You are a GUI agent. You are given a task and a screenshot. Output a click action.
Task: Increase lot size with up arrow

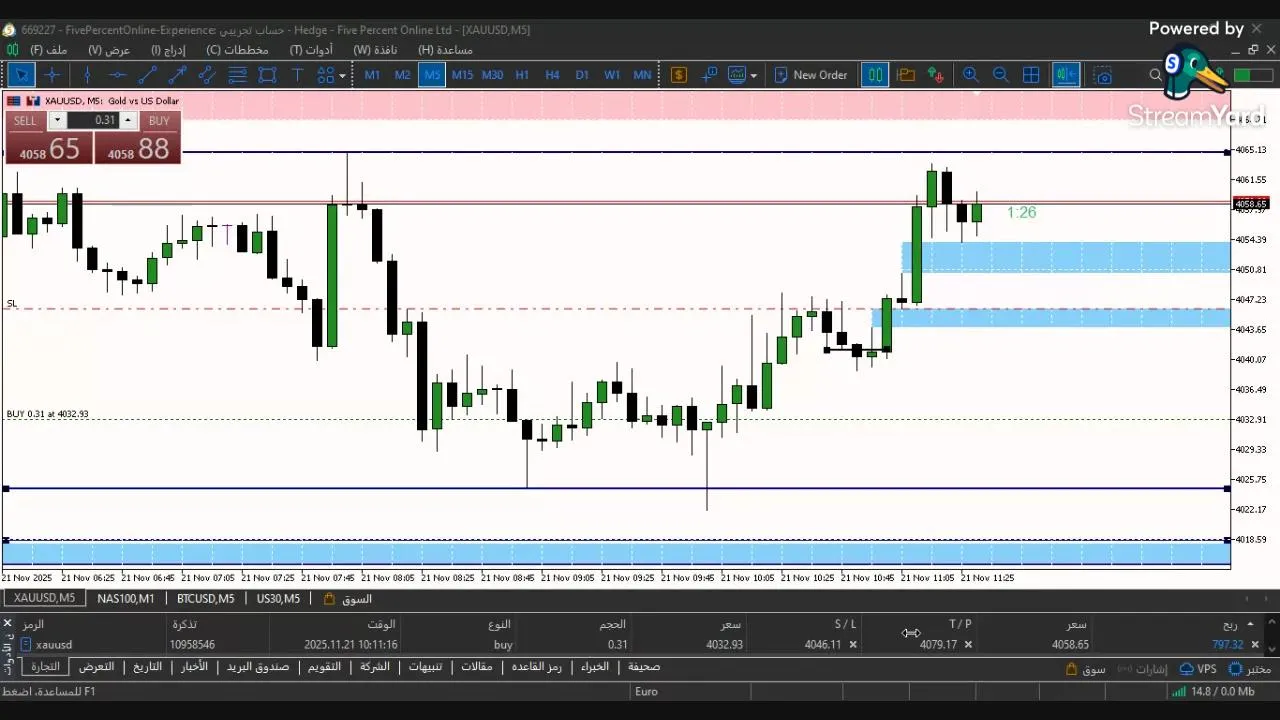click(127, 120)
